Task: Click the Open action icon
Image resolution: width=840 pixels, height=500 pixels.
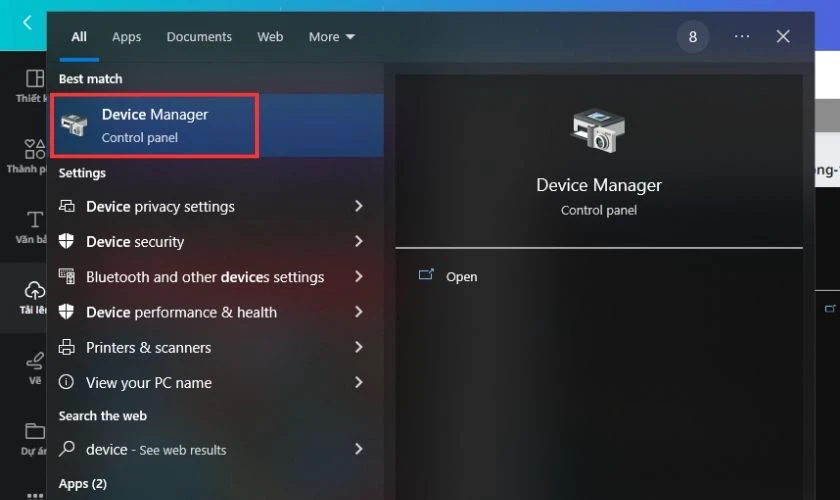Action: (426, 275)
